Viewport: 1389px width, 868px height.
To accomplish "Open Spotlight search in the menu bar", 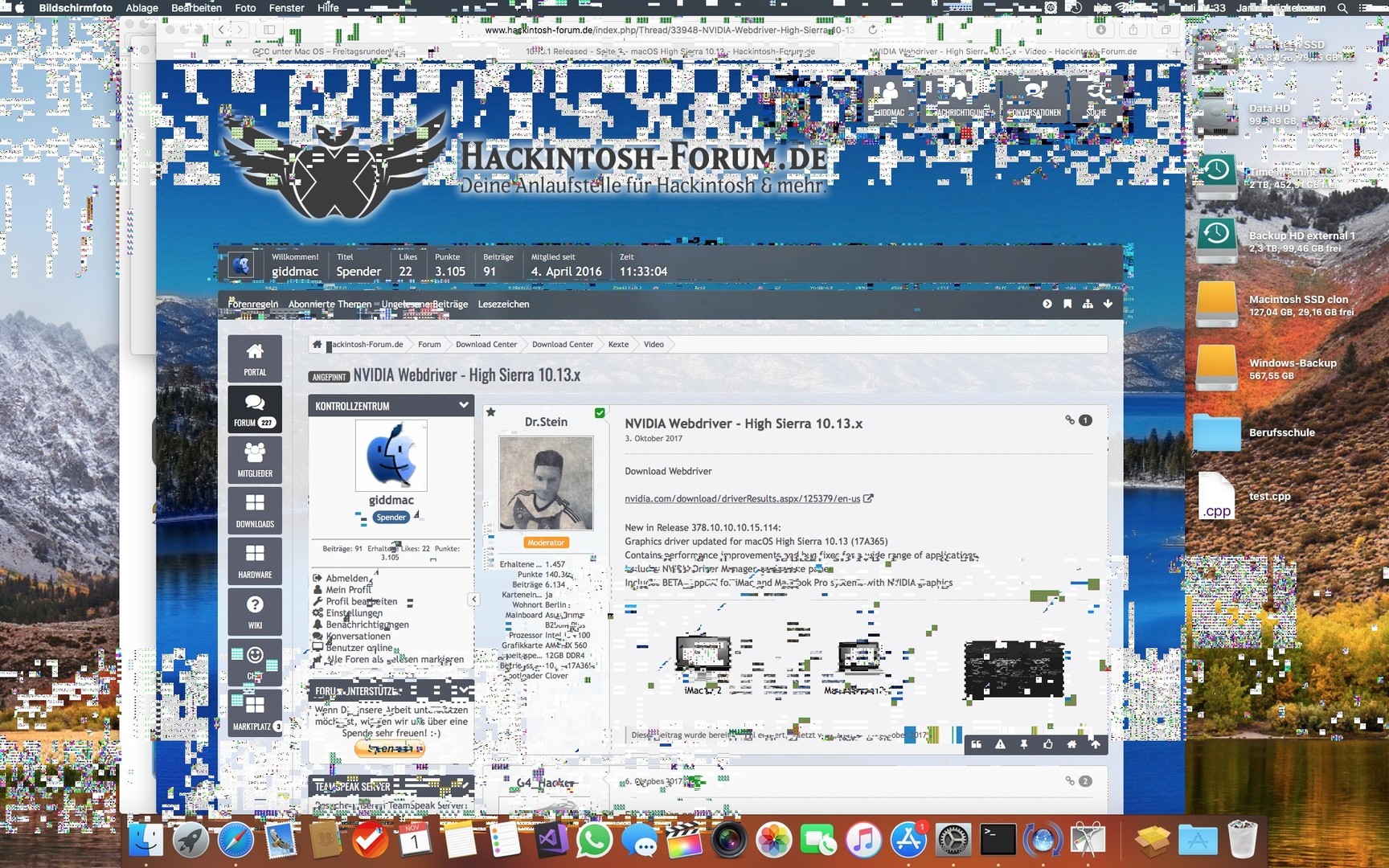I will (1342, 8).
